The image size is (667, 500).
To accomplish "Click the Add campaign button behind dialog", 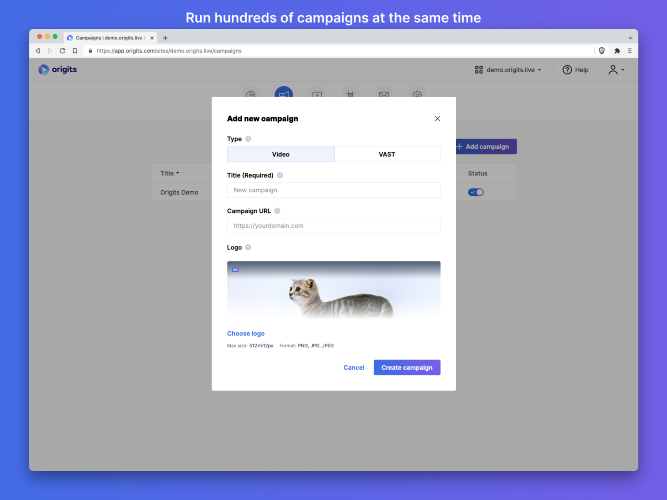I will coord(486,146).
